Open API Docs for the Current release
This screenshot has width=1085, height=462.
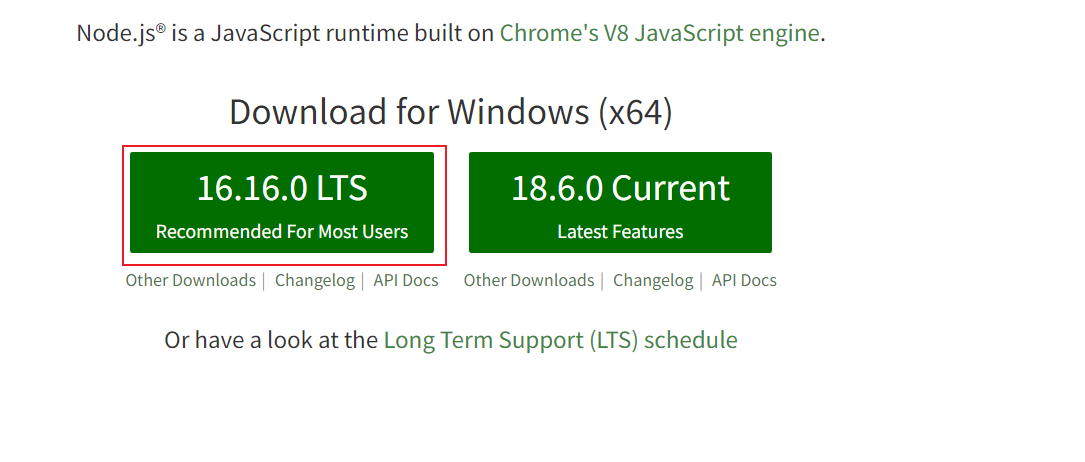(x=744, y=281)
